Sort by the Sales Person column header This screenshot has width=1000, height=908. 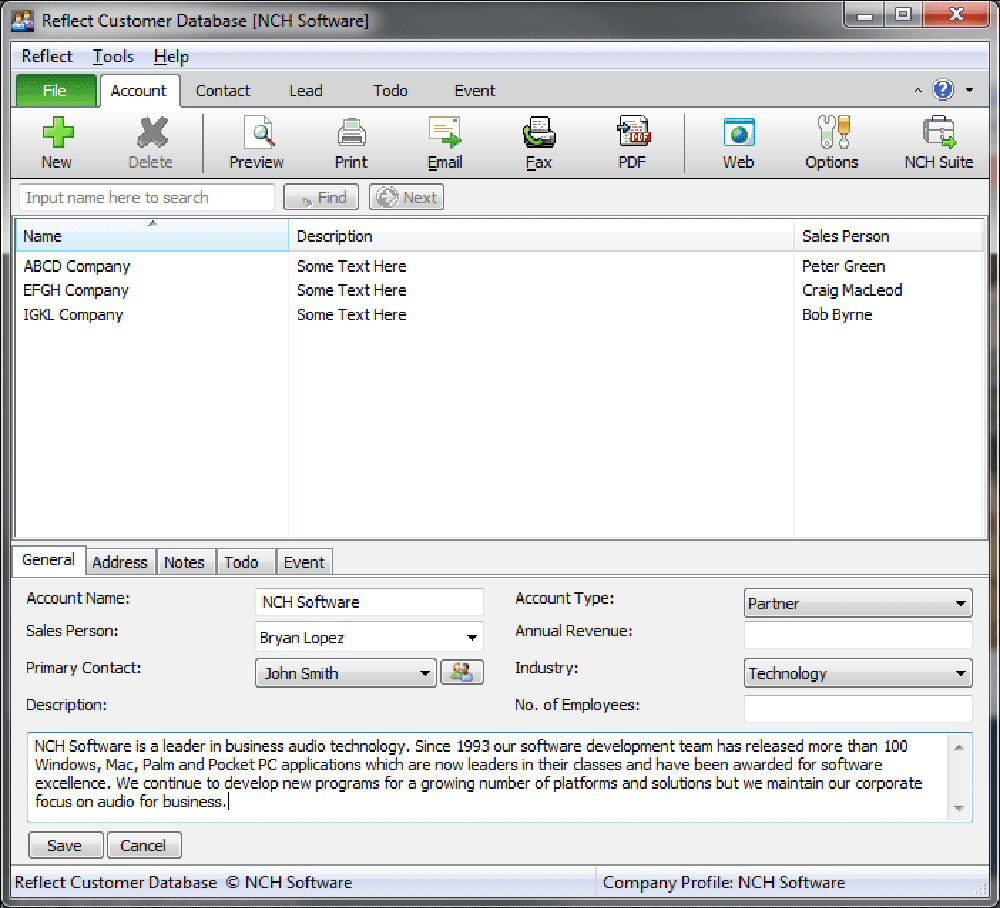coord(888,236)
